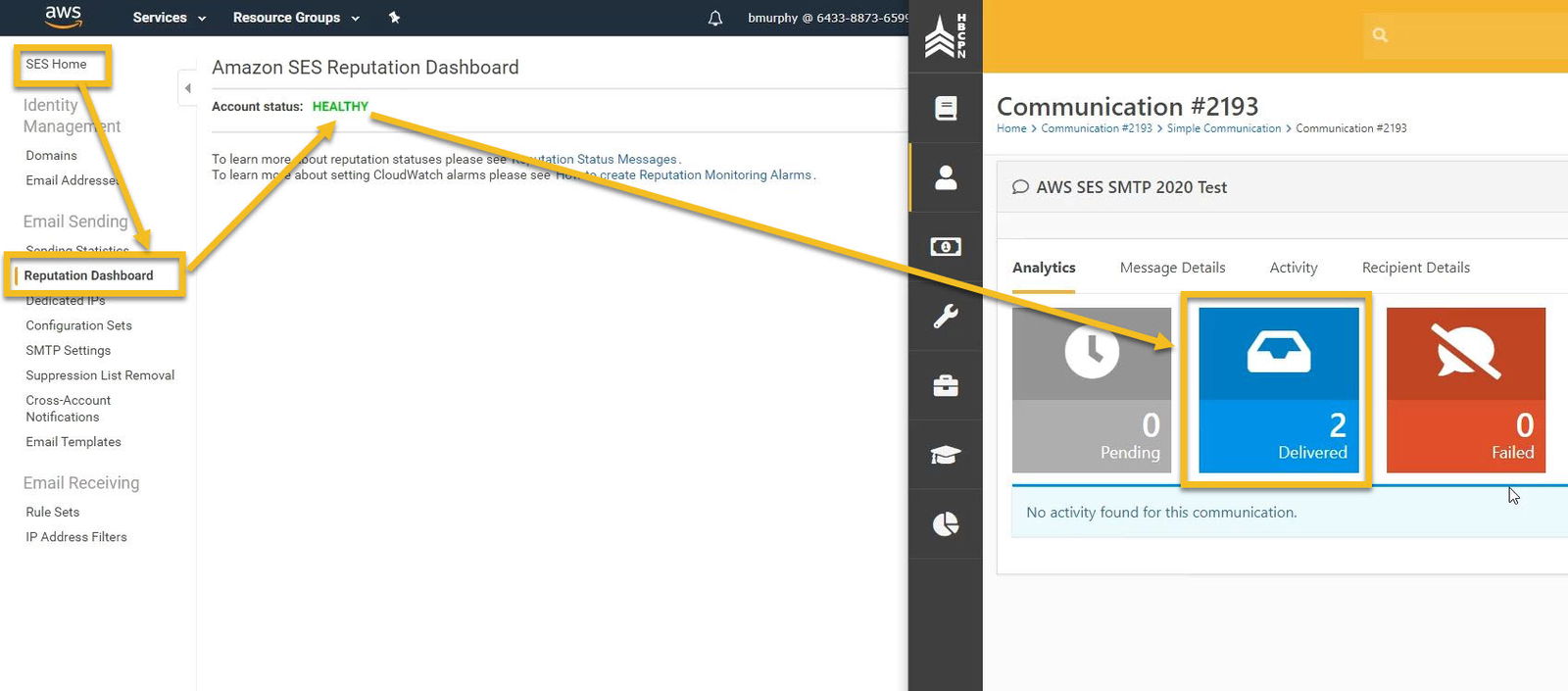
Task: Open the Services dropdown menu
Action: (169, 18)
